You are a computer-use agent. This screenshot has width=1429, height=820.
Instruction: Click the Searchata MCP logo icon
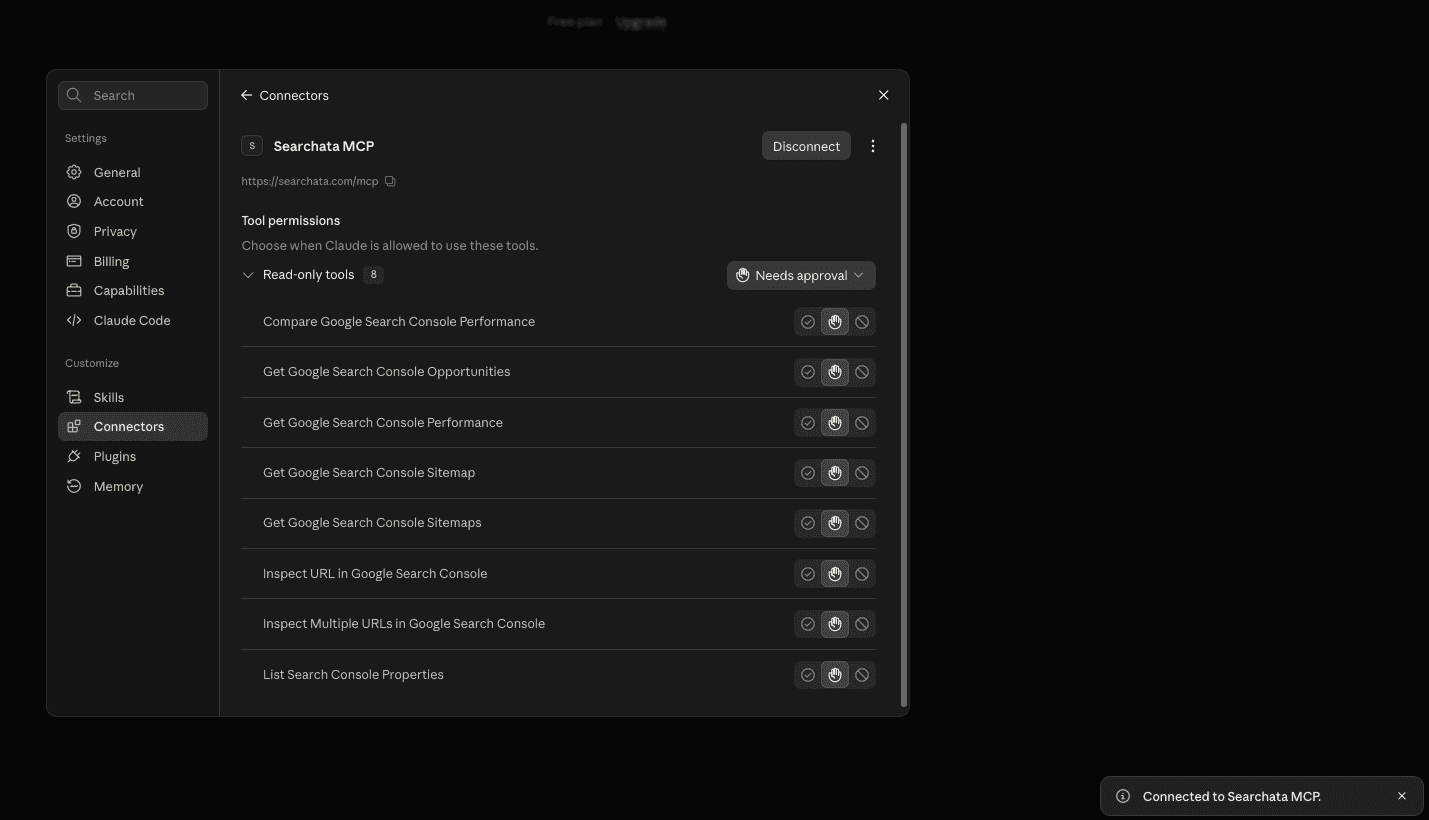coord(252,146)
